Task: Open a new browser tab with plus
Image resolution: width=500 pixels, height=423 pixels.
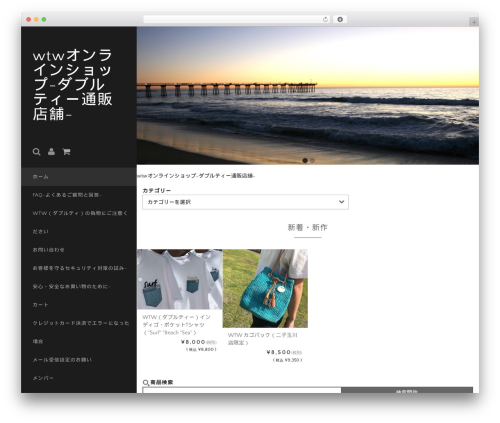Action: click(x=474, y=22)
